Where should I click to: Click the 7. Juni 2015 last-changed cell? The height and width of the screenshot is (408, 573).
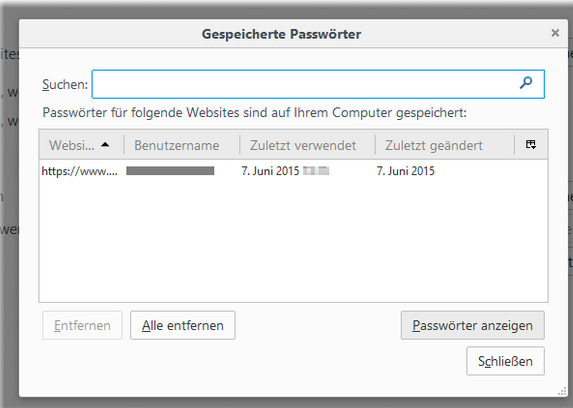[406, 171]
